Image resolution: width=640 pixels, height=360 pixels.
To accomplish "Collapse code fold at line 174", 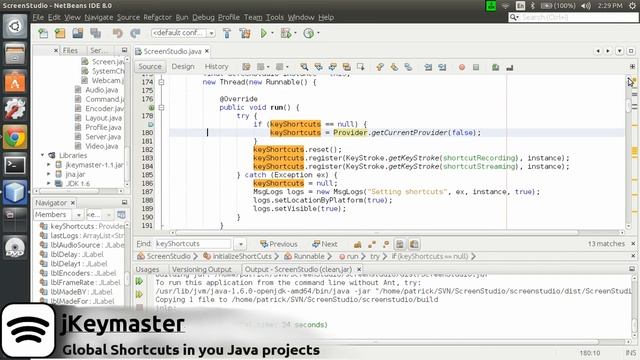I will [x=161, y=82].
